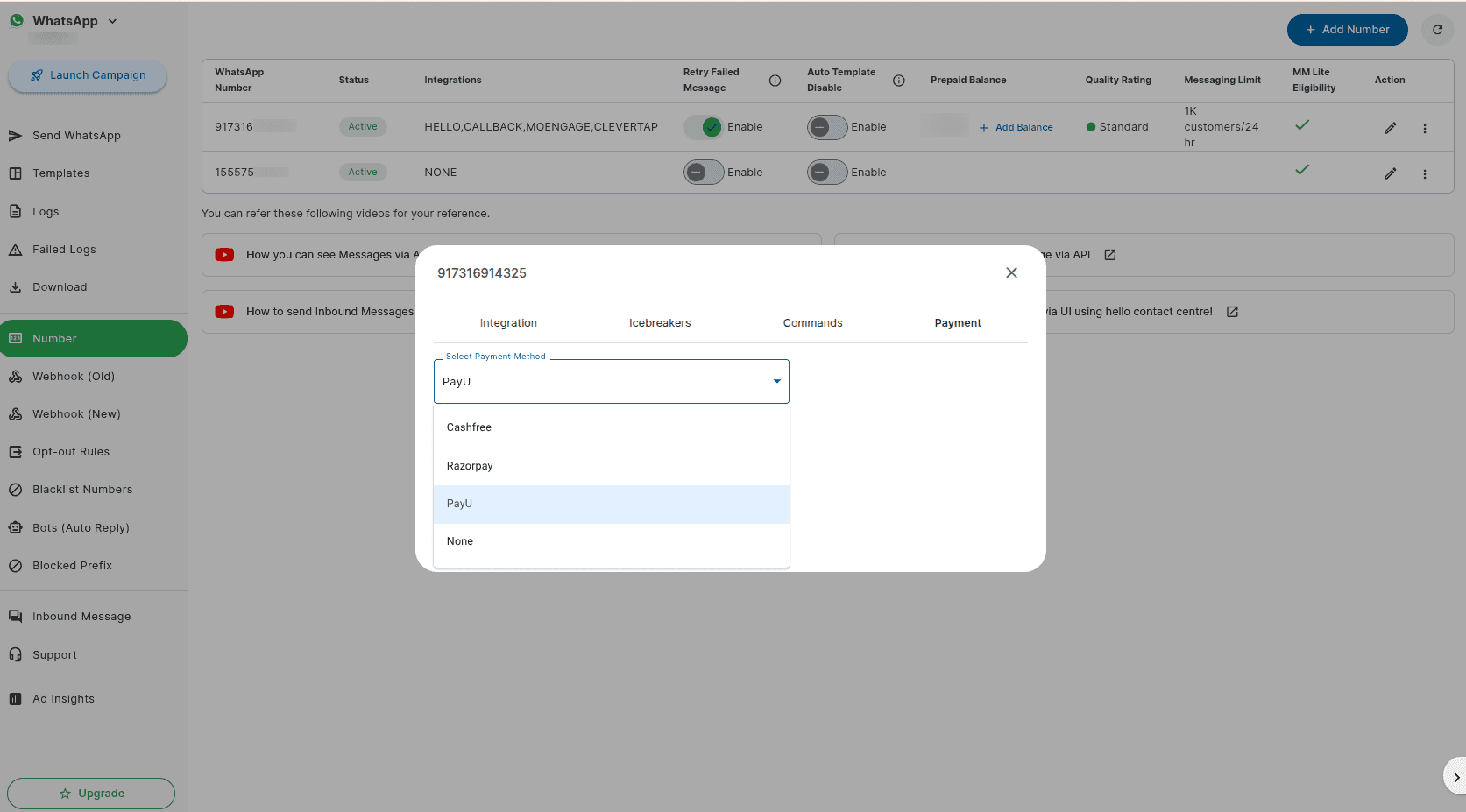1466x812 pixels.
Task: Expand side panel arrow at bottom right
Action: click(1455, 777)
